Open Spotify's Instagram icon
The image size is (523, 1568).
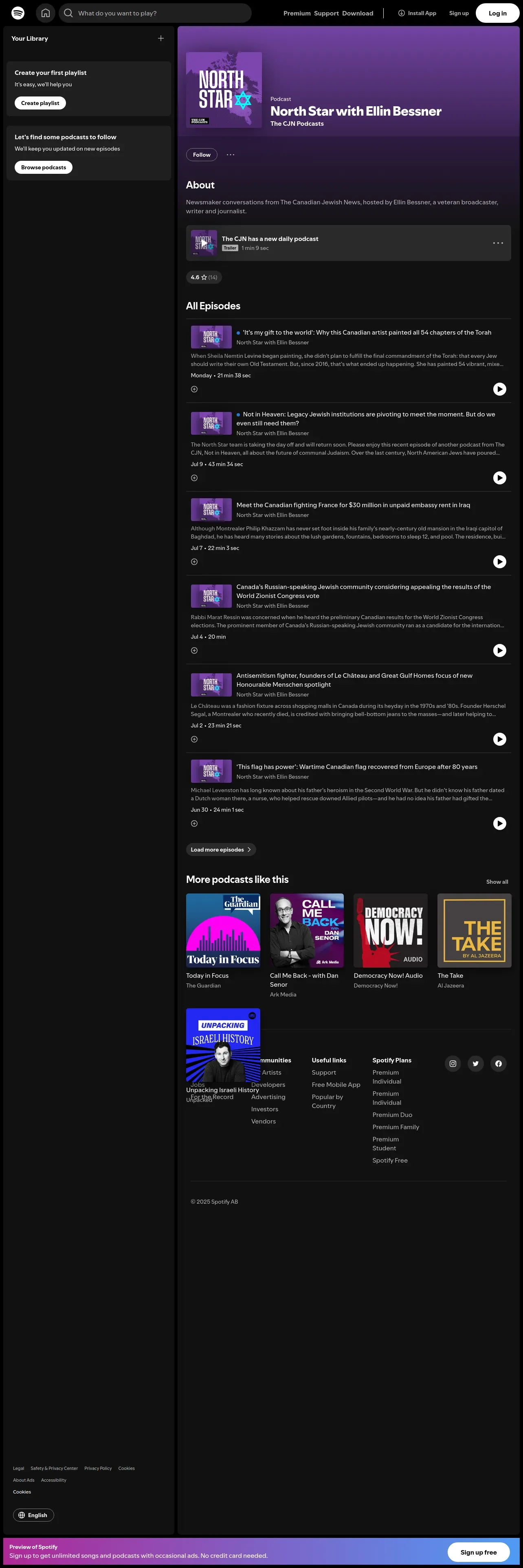click(x=453, y=1063)
